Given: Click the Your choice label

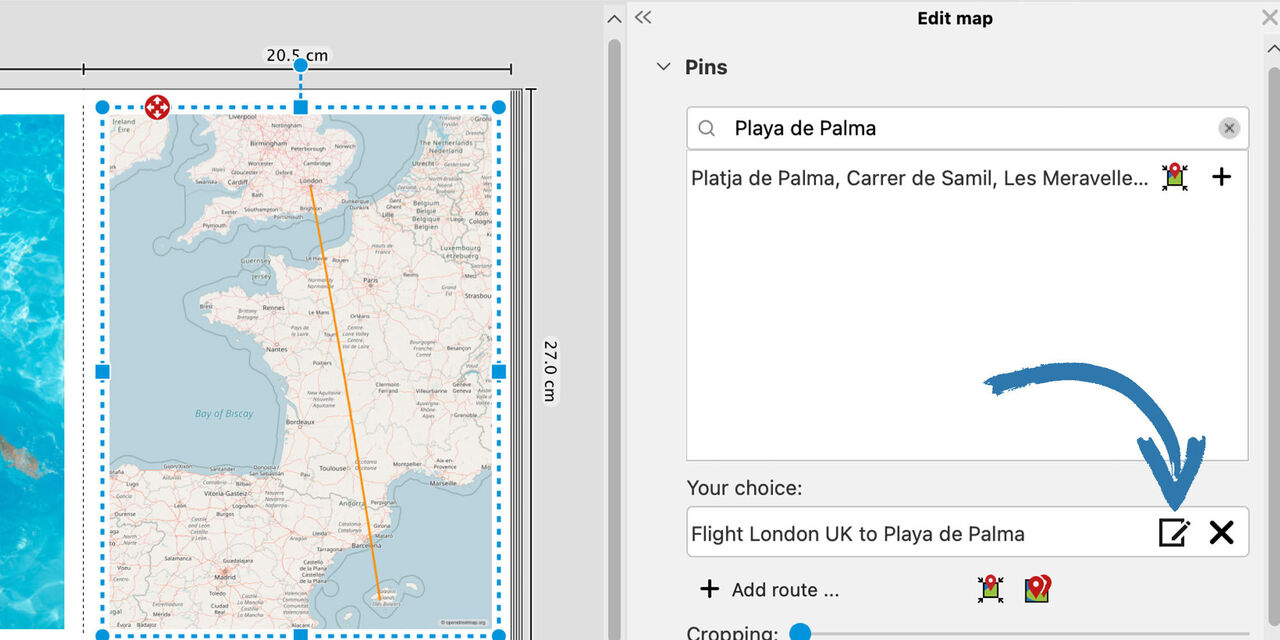Looking at the screenshot, I should point(744,488).
